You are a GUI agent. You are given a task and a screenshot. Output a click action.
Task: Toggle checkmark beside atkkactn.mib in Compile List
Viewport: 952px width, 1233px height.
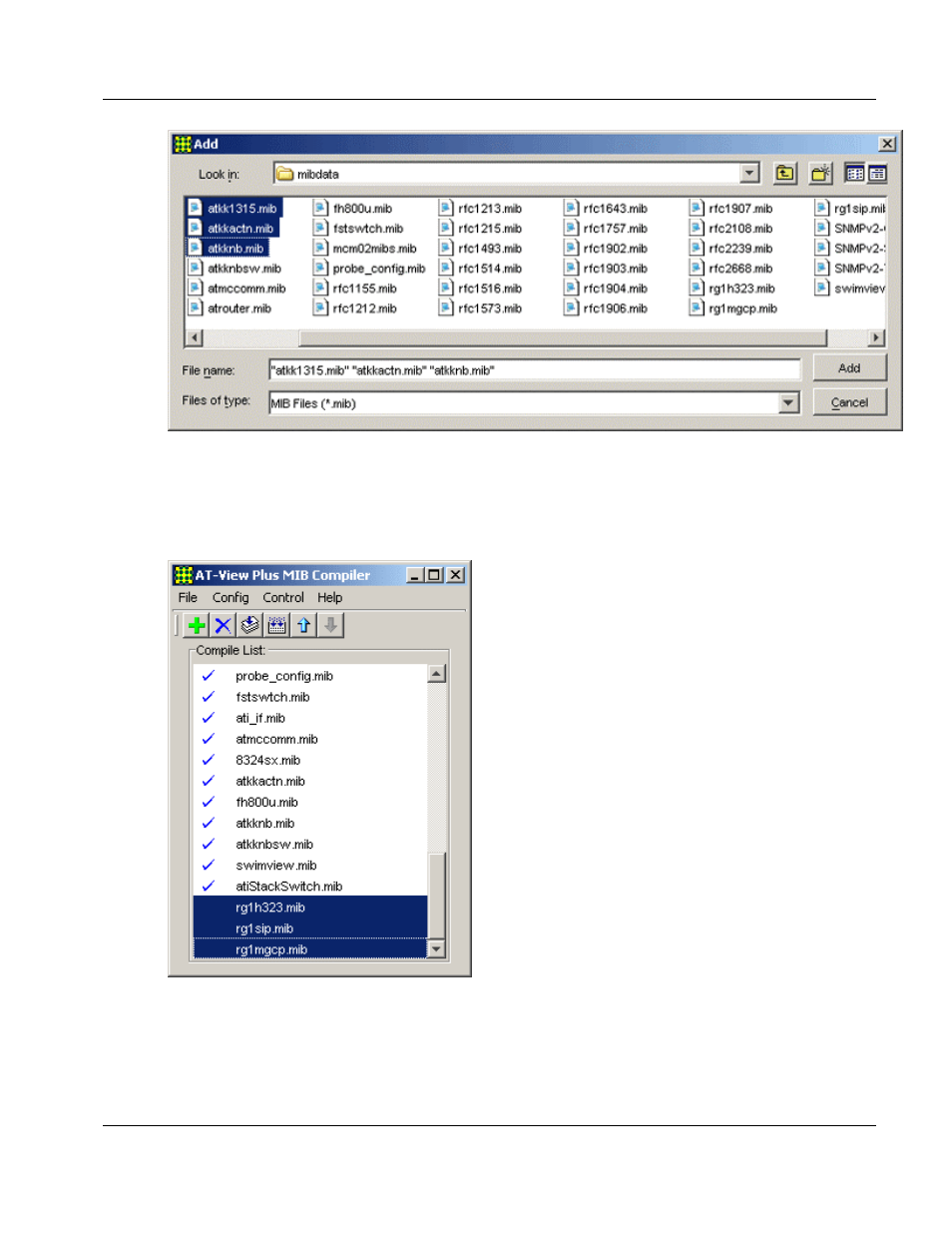209,781
